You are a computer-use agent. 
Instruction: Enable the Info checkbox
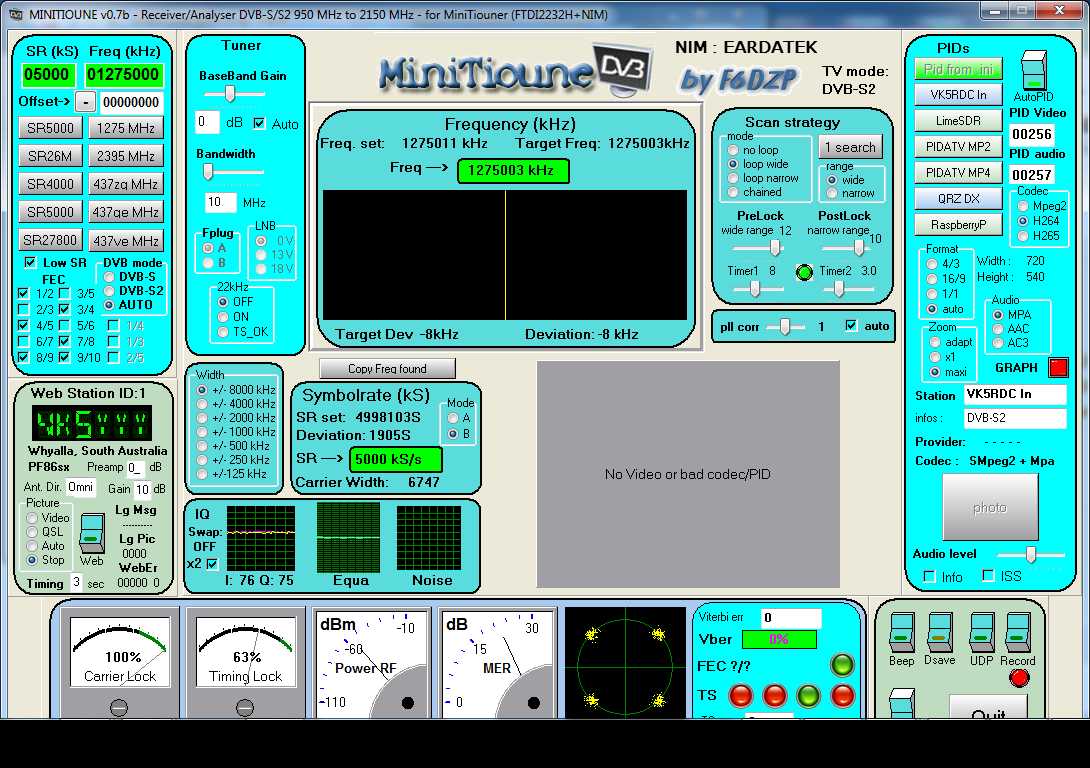[x=929, y=576]
